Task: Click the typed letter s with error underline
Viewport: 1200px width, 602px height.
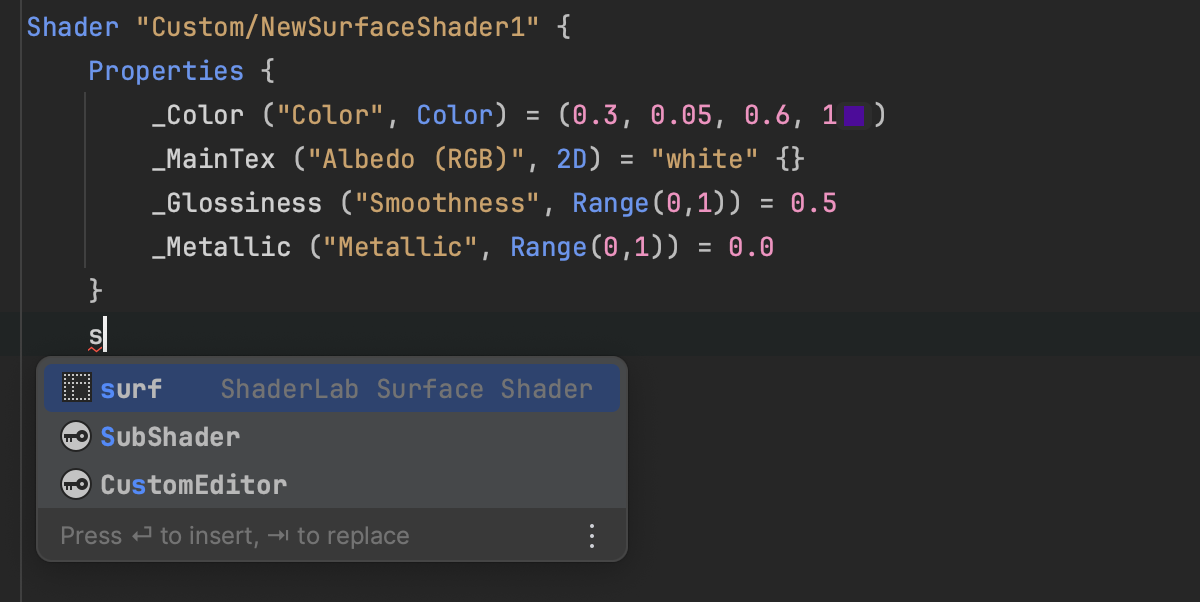Action: pyautogui.click(x=95, y=334)
